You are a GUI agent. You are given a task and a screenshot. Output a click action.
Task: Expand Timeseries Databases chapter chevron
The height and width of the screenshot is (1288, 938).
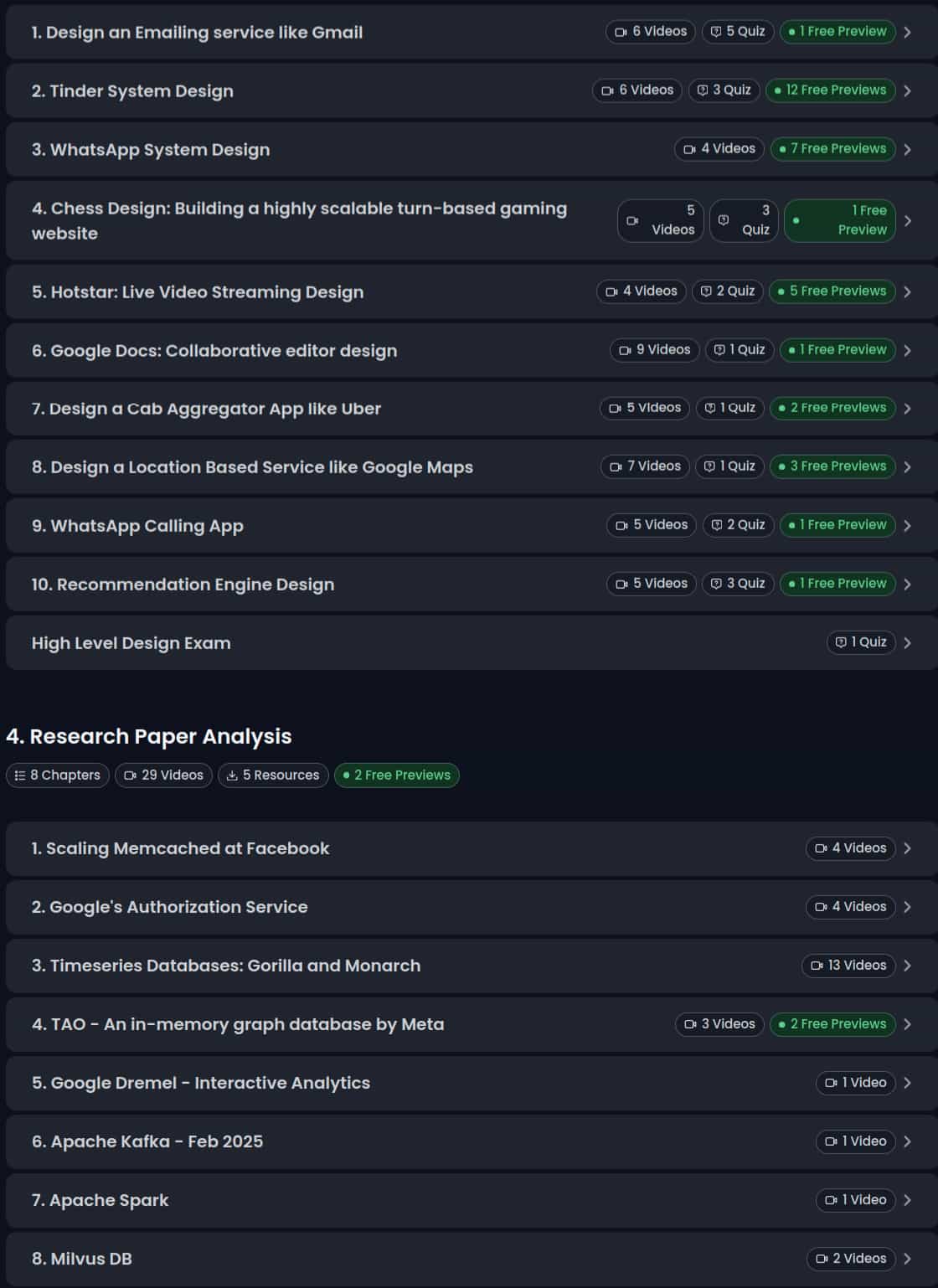point(907,966)
